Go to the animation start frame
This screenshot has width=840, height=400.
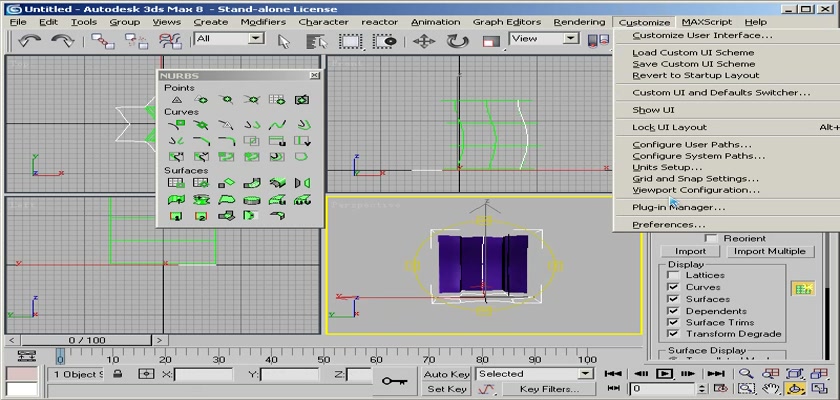point(613,374)
